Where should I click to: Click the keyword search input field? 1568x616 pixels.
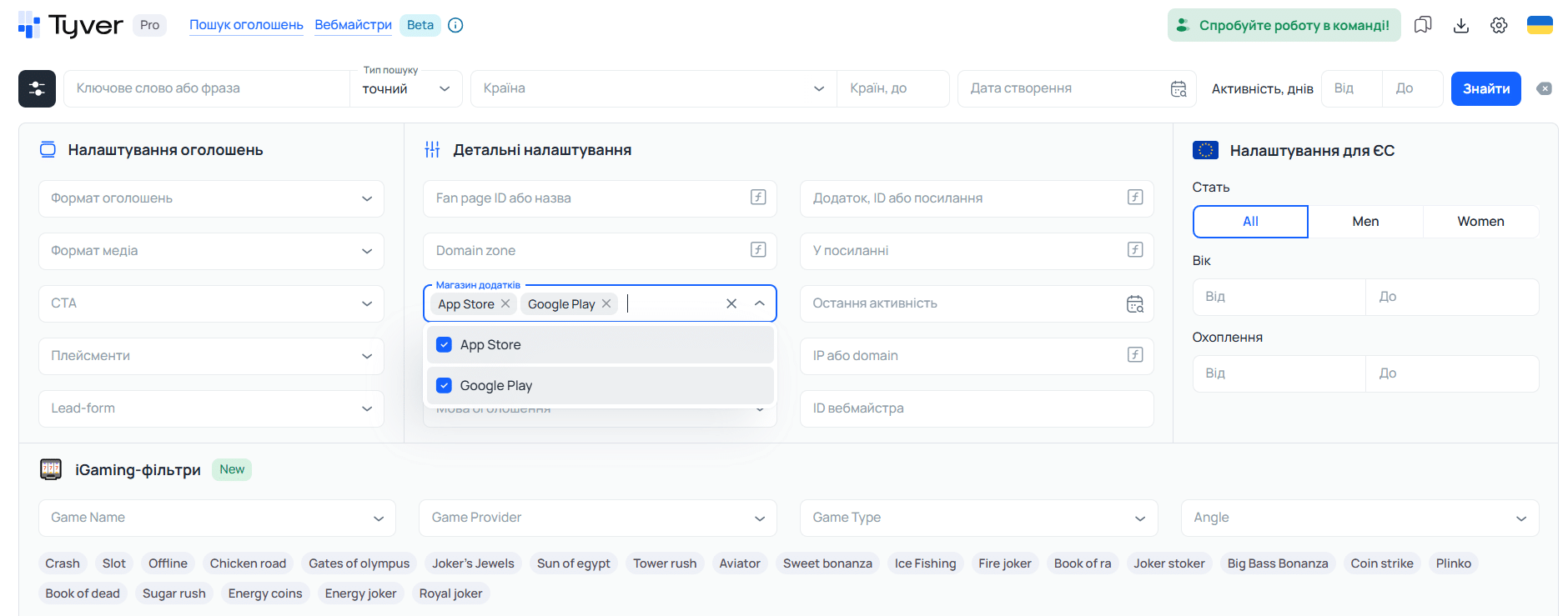(x=207, y=89)
